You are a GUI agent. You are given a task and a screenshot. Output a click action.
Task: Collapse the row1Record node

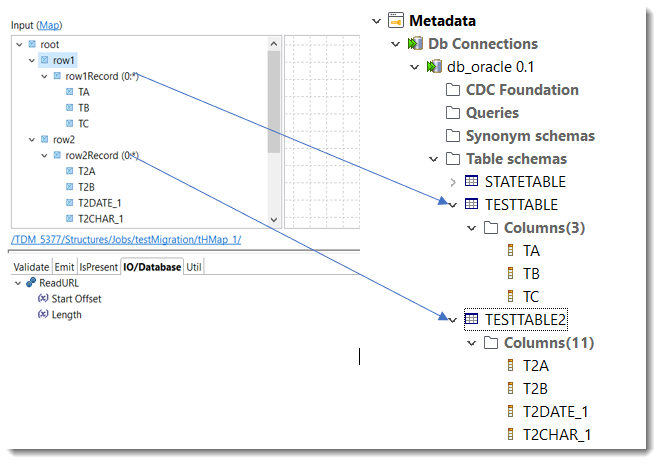pos(44,76)
